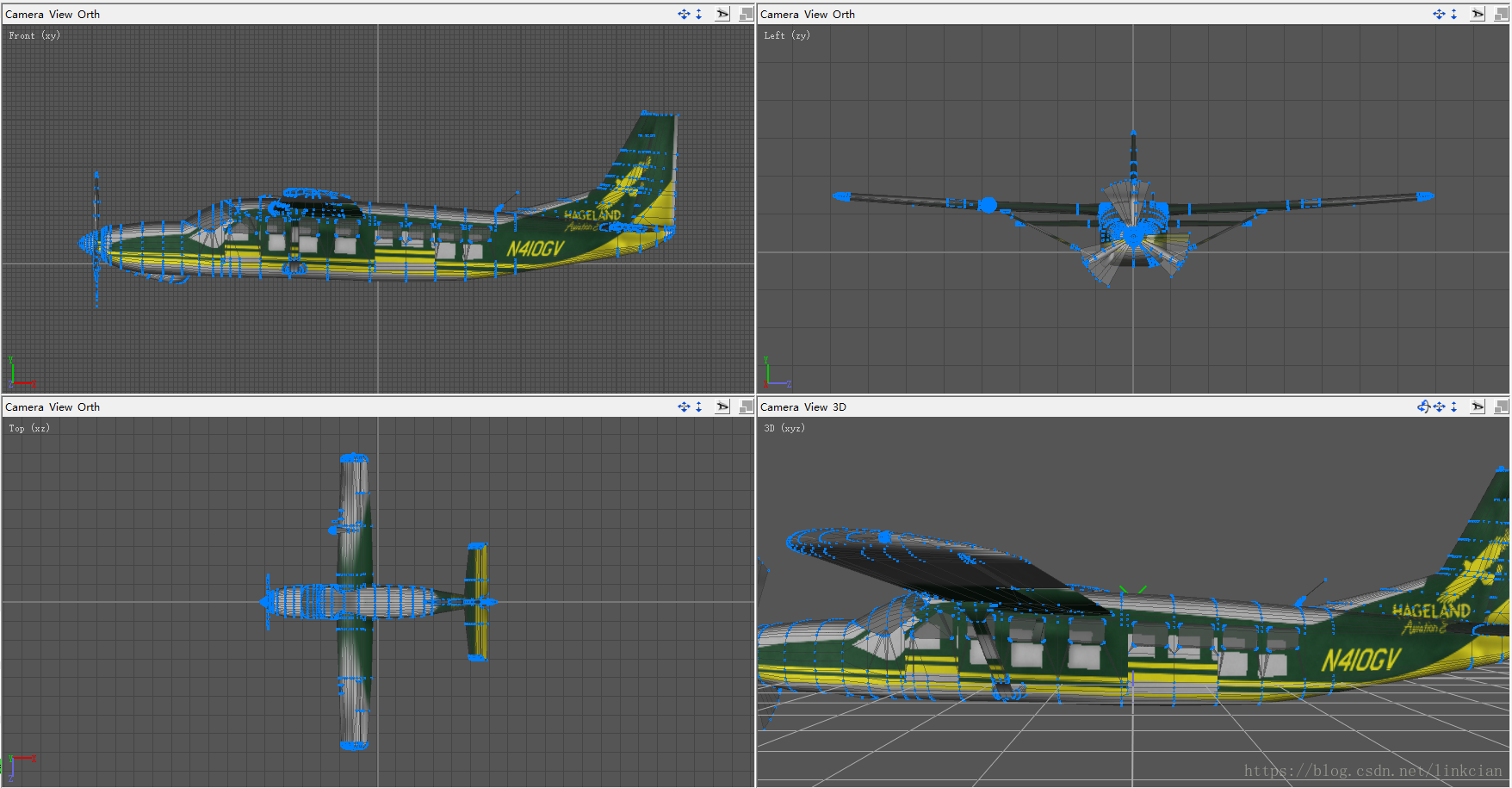Click the eye camera button in Front view
This screenshot has height=788, width=1512.
pyautogui.click(x=723, y=14)
